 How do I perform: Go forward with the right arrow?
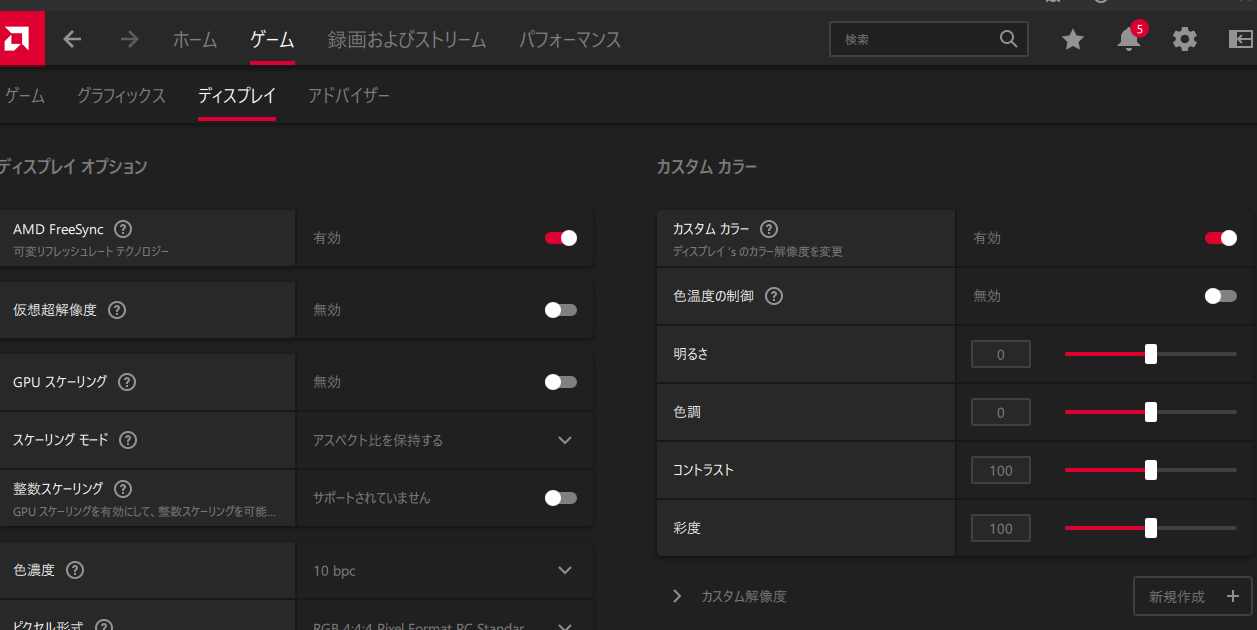coord(129,39)
